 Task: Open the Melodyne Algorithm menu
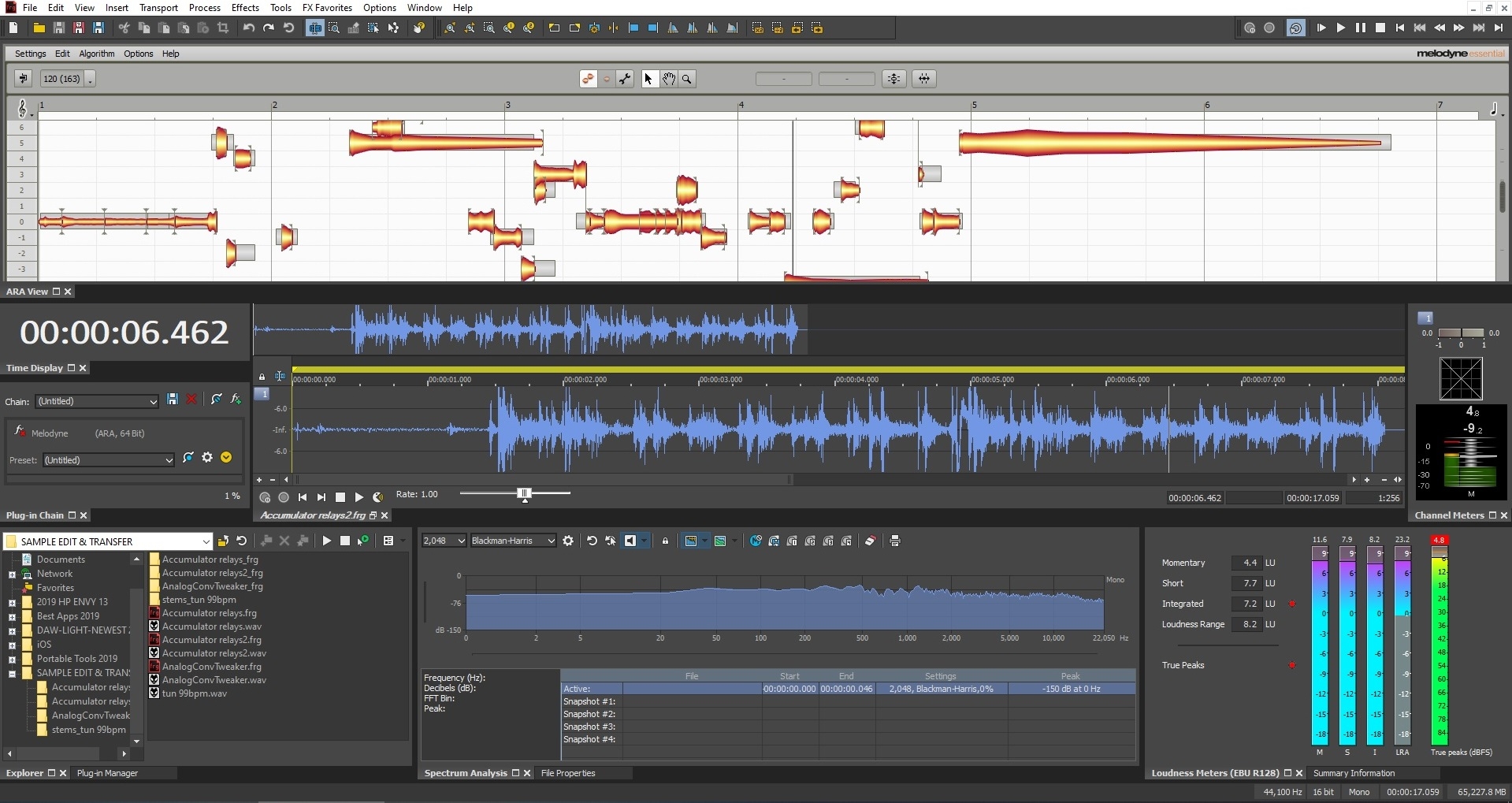point(96,54)
